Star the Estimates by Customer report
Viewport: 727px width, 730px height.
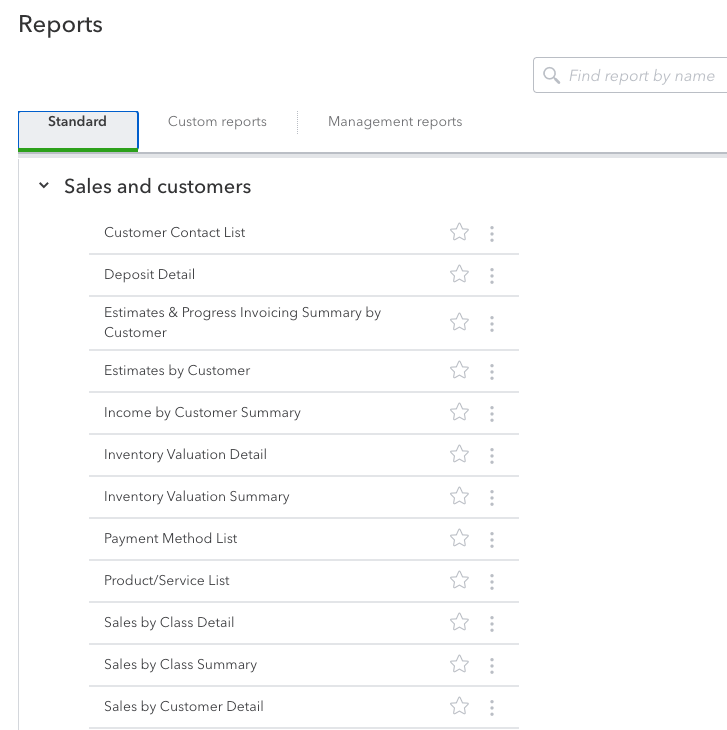[459, 370]
